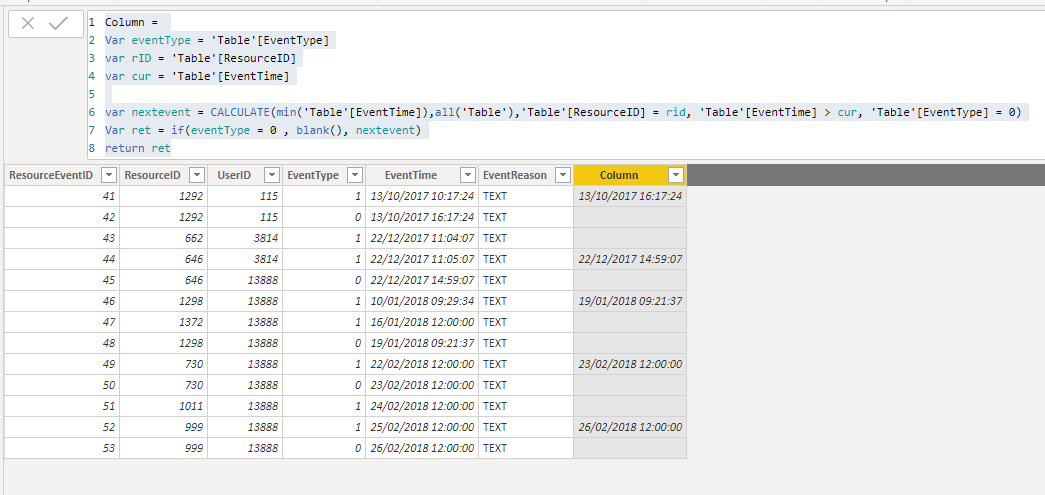Cancel the formula edit with X icon

coord(27,24)
